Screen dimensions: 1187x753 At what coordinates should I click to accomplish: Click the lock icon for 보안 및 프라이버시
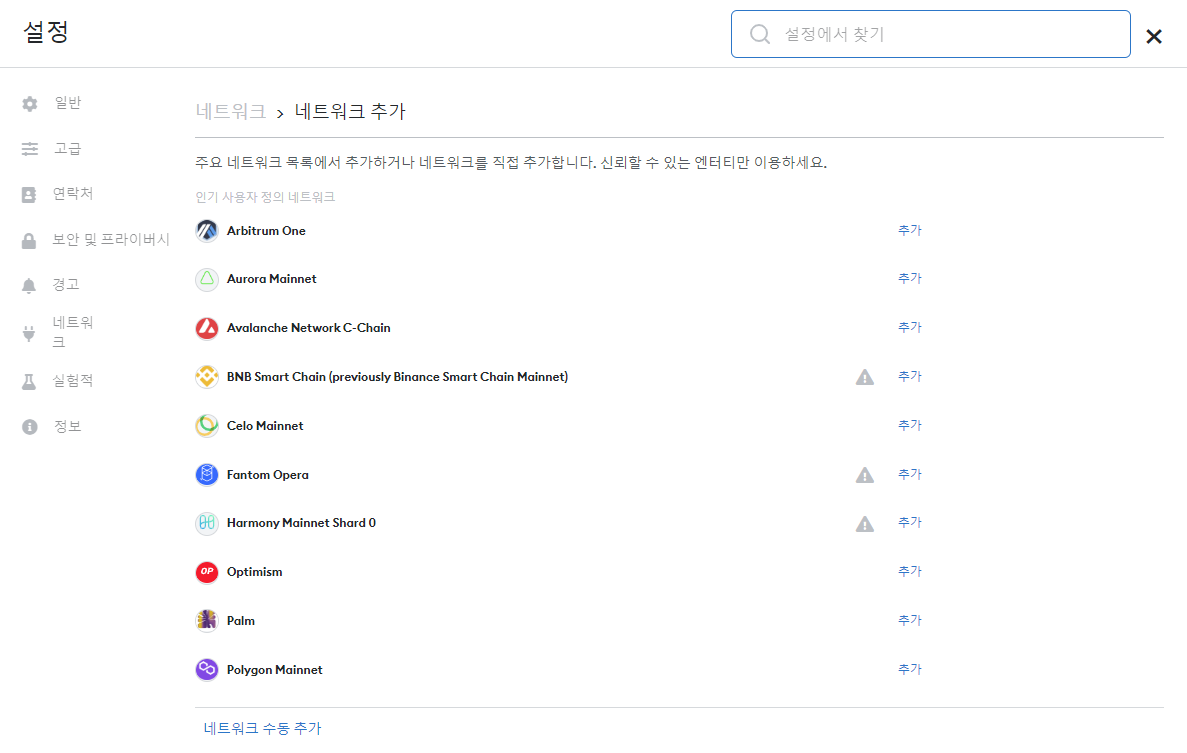(29, 241)
